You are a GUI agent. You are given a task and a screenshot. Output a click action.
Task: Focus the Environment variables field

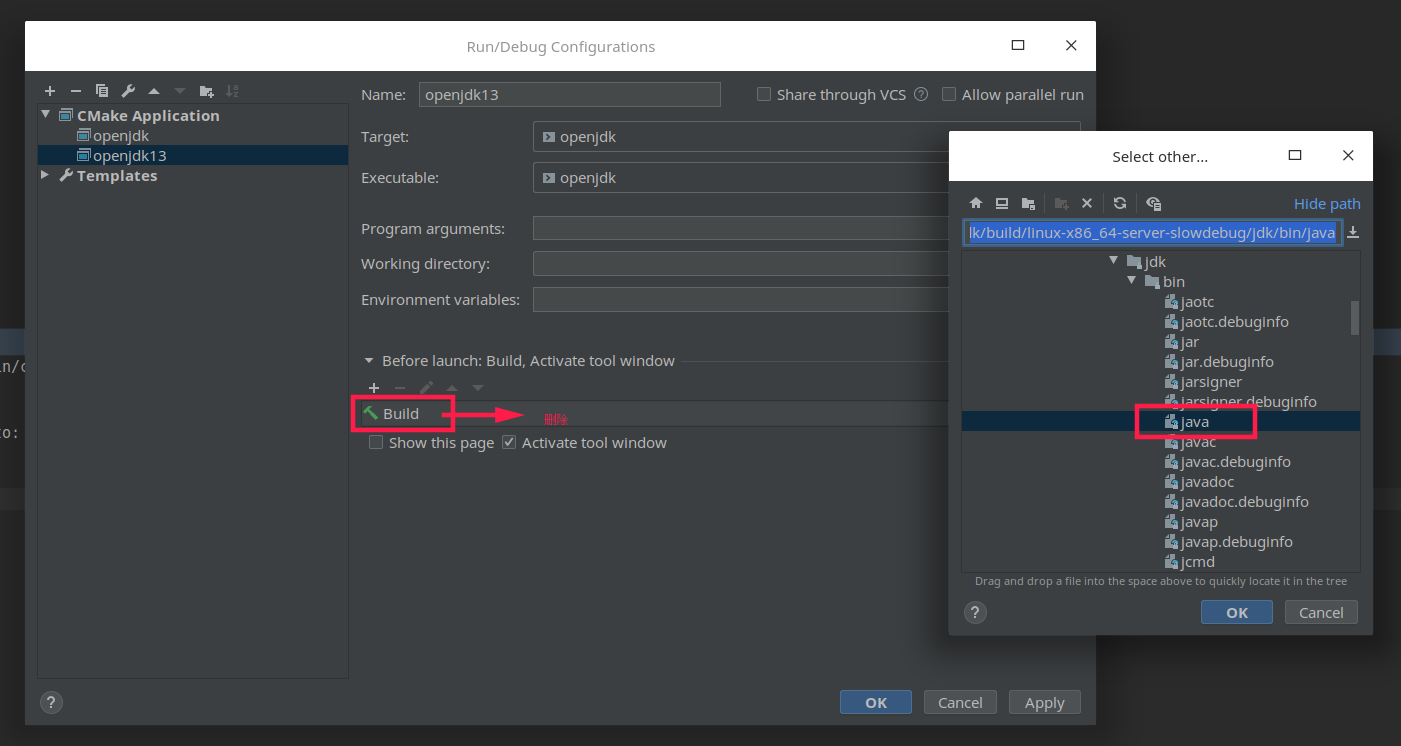[740, 299]
